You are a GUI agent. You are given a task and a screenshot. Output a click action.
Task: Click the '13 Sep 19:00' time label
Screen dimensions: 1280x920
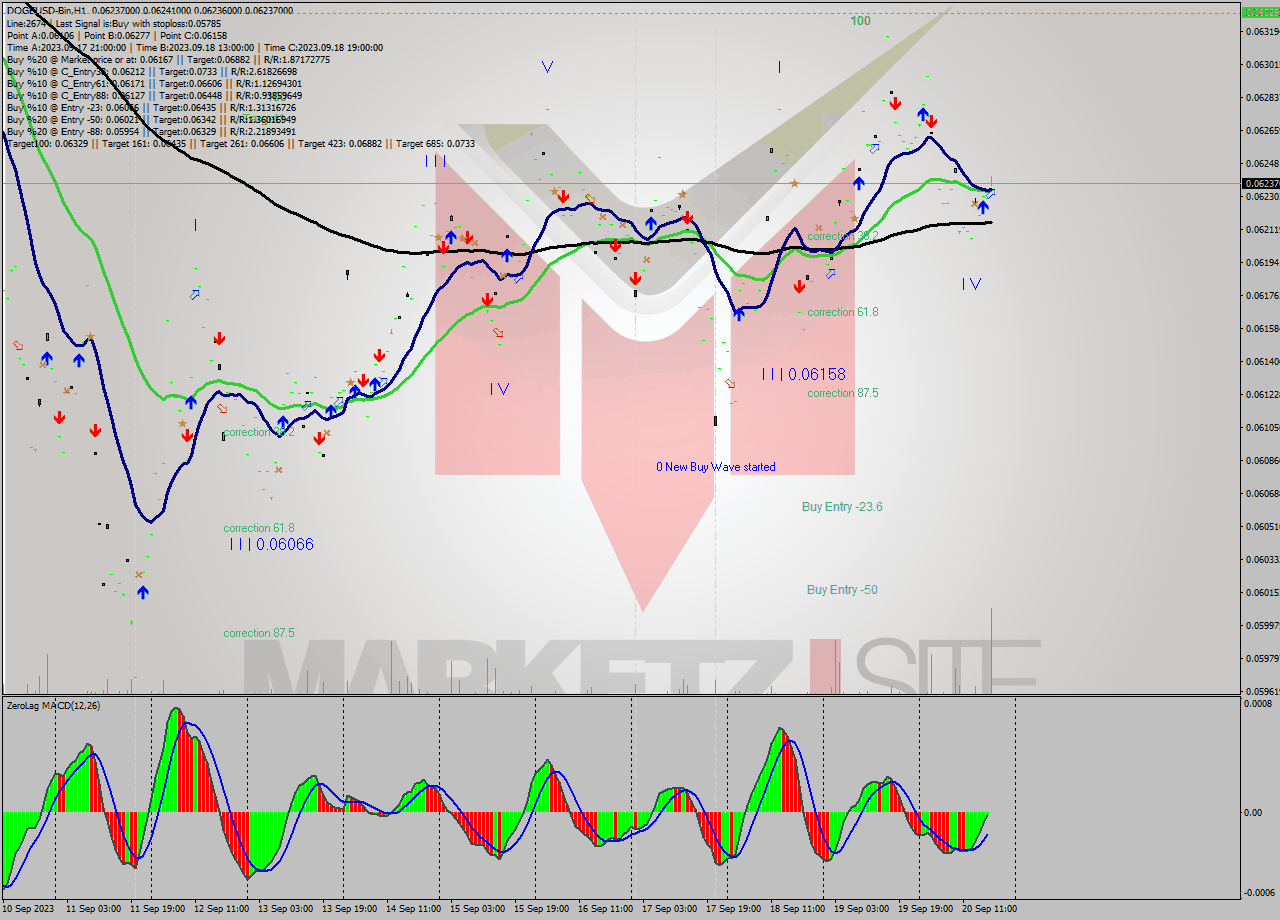tap(351, 909)
